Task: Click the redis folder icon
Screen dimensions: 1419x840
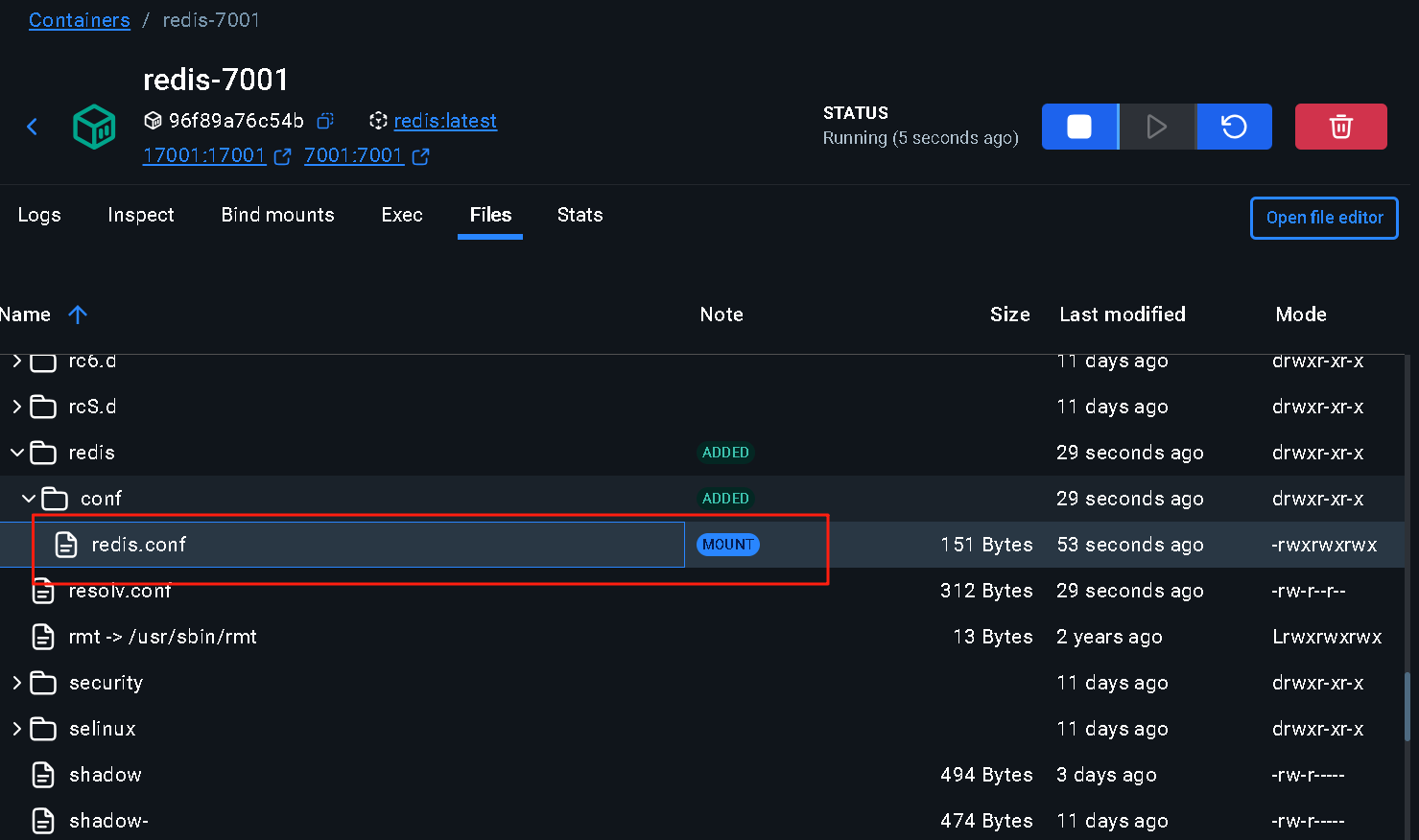Action: (43, 453)
